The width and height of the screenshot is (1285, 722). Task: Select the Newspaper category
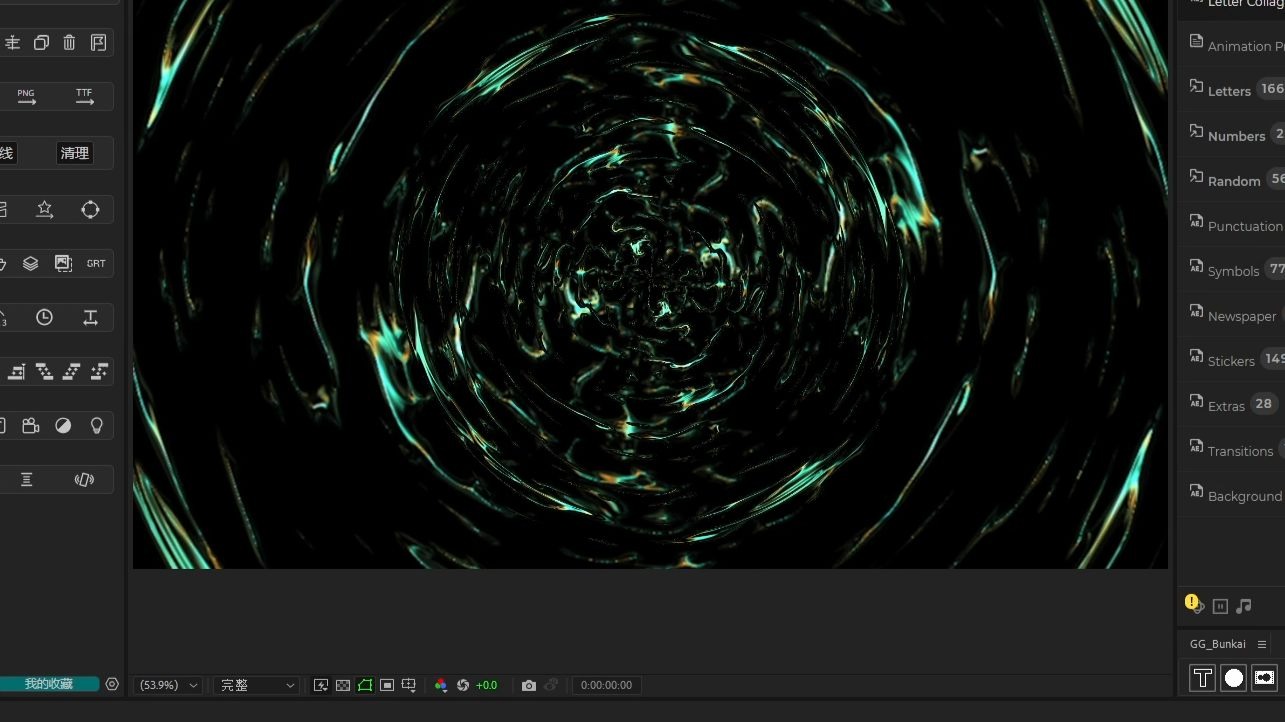[x=1232, y=315]
